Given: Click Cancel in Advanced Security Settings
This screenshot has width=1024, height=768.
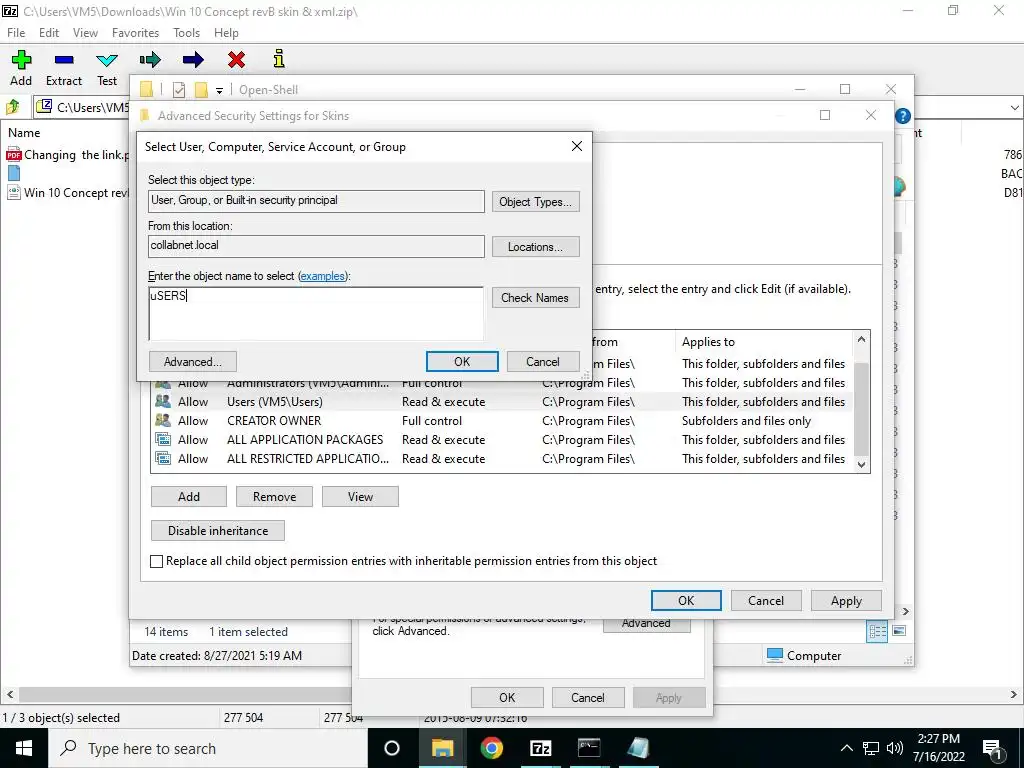Looking at the screenshot, I should (766, 601).
